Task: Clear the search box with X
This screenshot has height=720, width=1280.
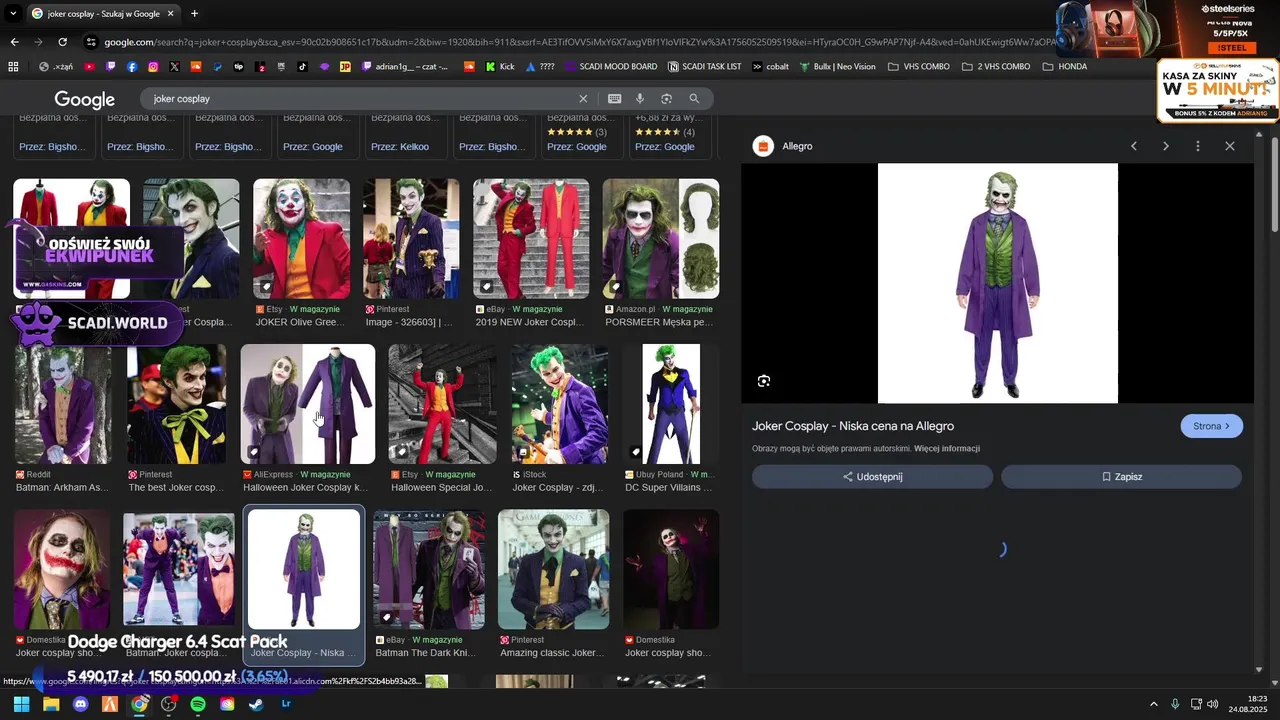Action: click(x=583, y=99)
